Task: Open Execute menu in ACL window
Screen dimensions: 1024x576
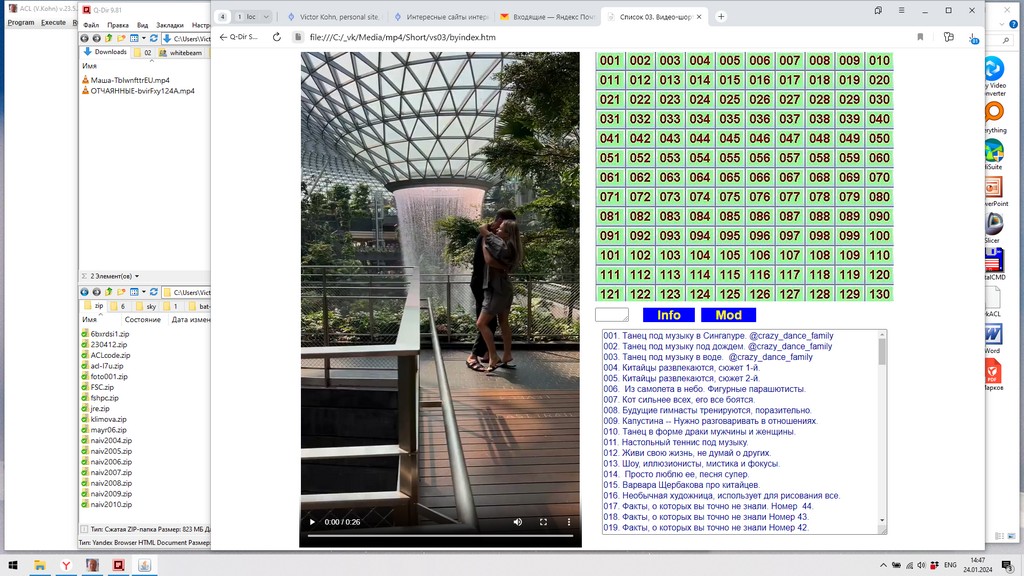Action: (x=54, y=22)
